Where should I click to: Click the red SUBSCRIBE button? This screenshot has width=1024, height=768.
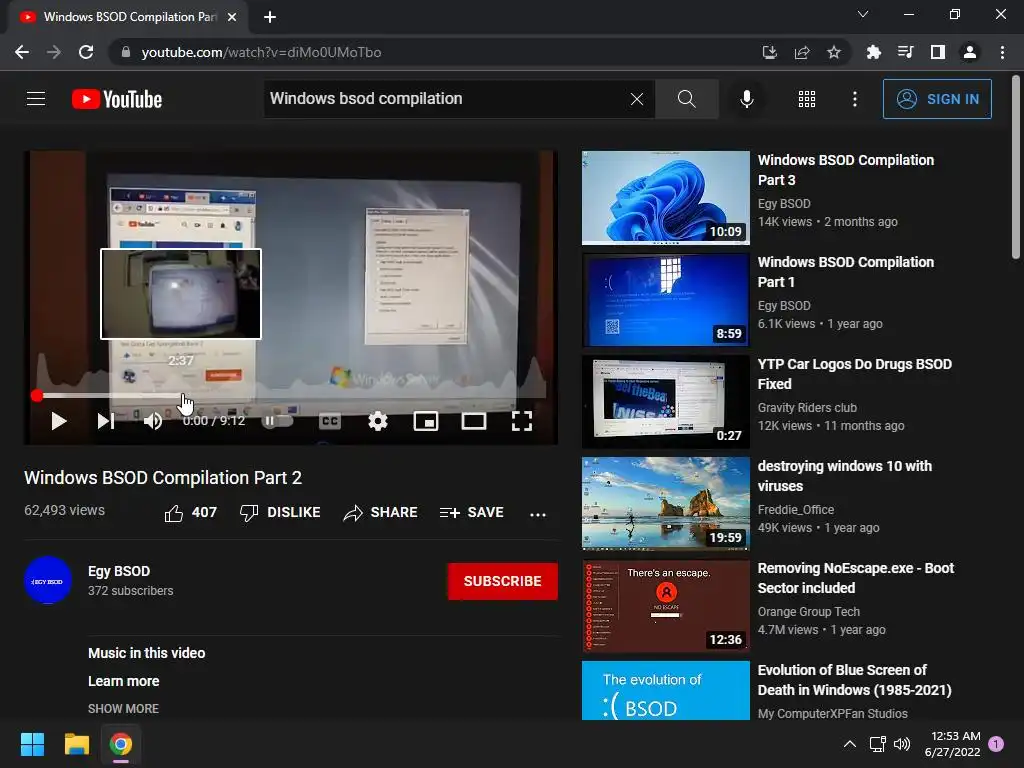[x=502, y=581]
